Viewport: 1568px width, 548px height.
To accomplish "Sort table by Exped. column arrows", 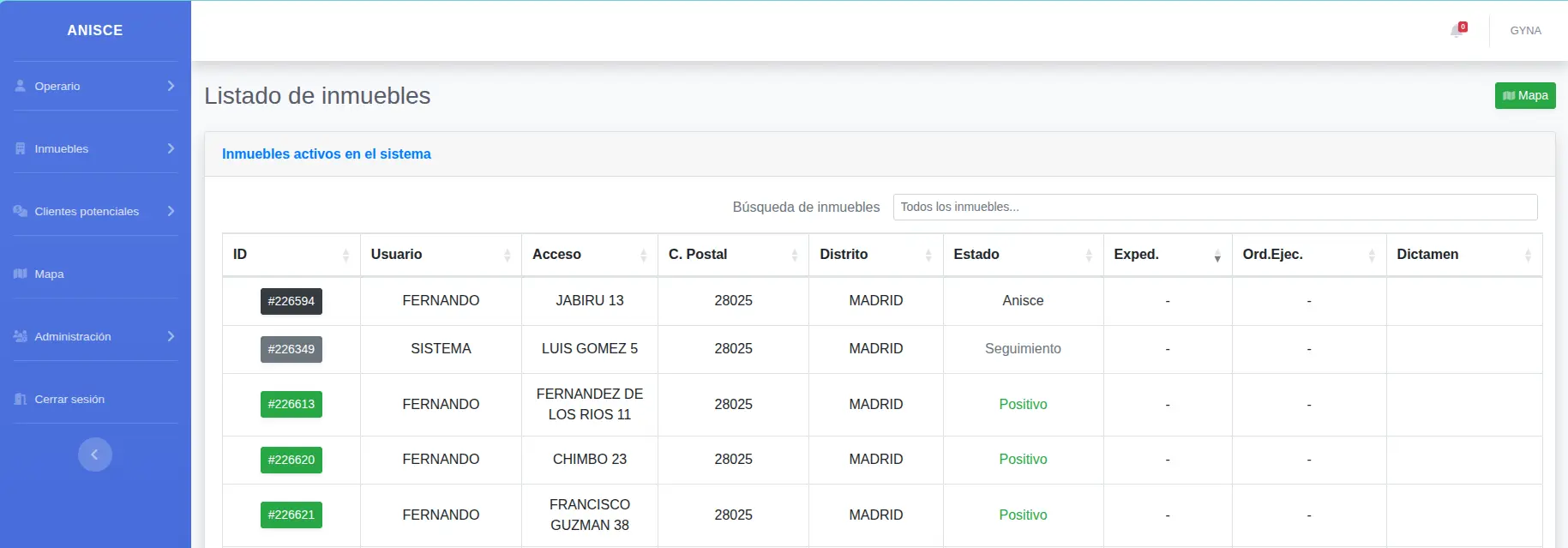I will 1217,255.
